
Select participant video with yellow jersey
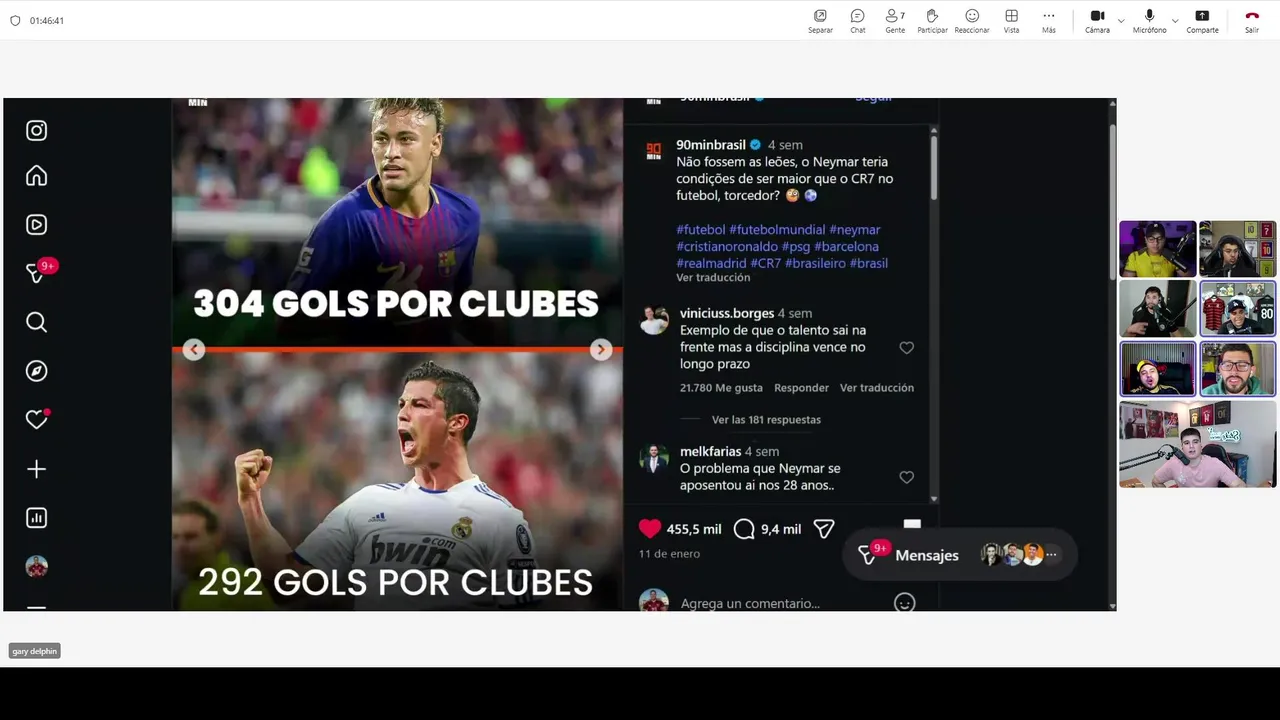pos(1158,249)
